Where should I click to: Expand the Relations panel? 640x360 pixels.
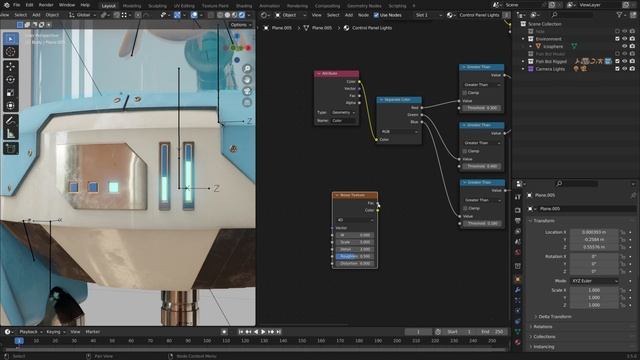click(x=542, y=327)
